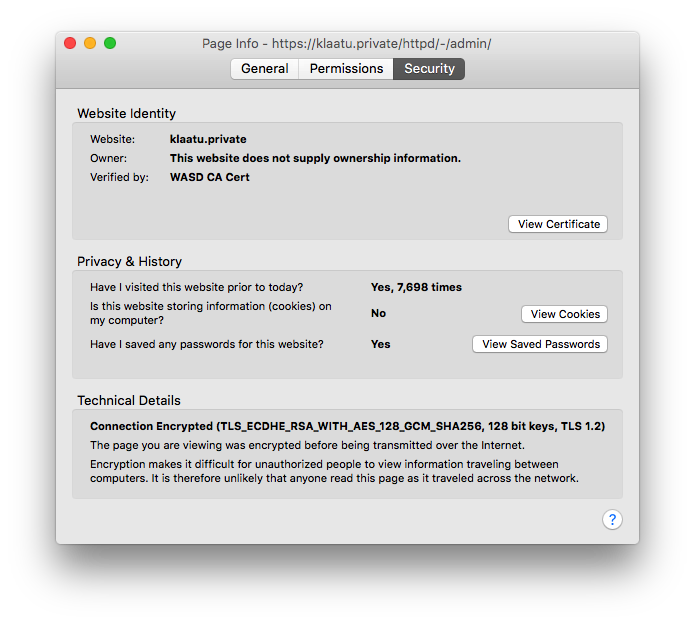Screen dimensions: 695x624
Task: Click View Saved Passwords button
Action: click(x=540, y=344)
